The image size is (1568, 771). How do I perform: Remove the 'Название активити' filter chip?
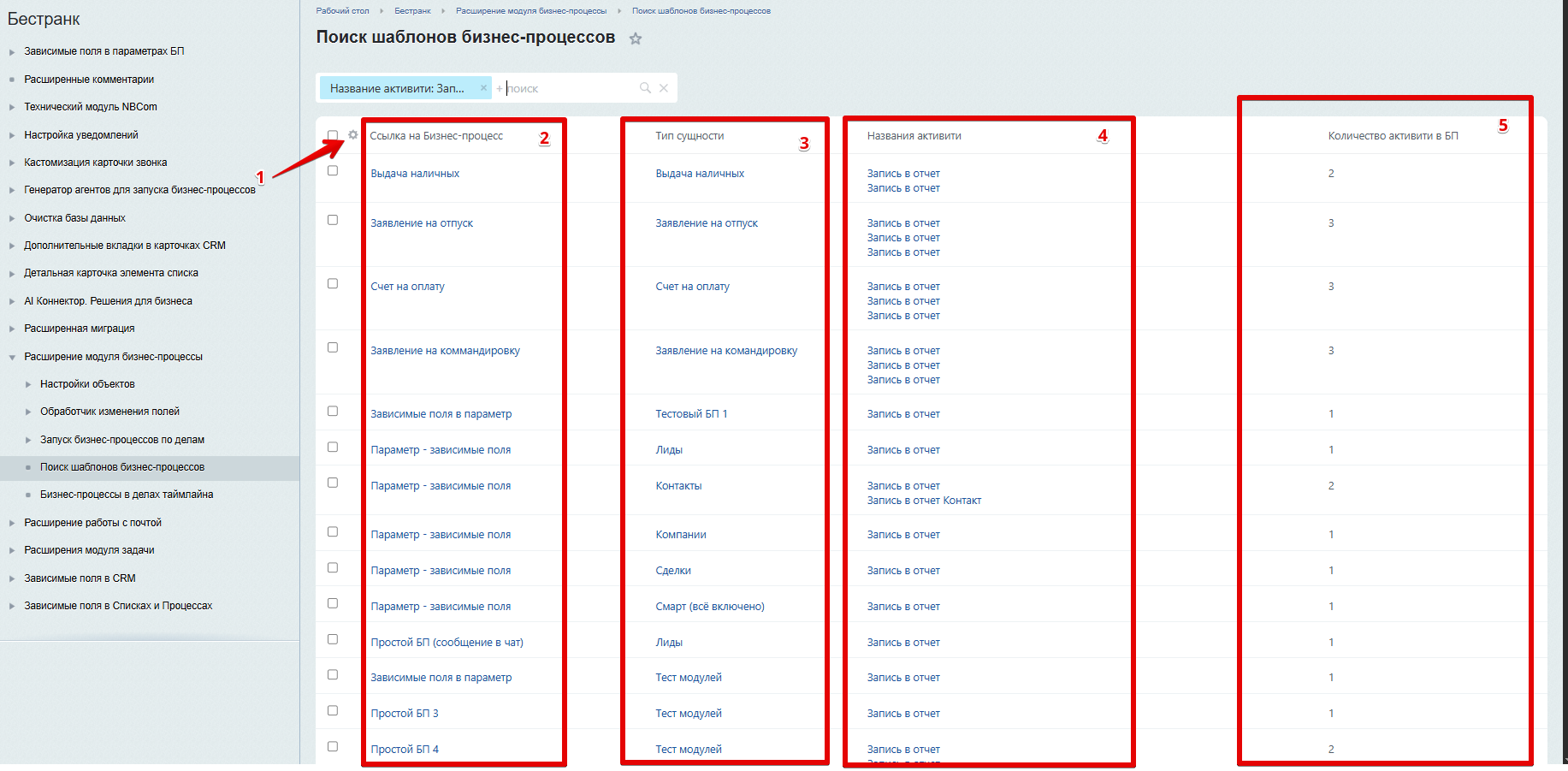point(483,88)
